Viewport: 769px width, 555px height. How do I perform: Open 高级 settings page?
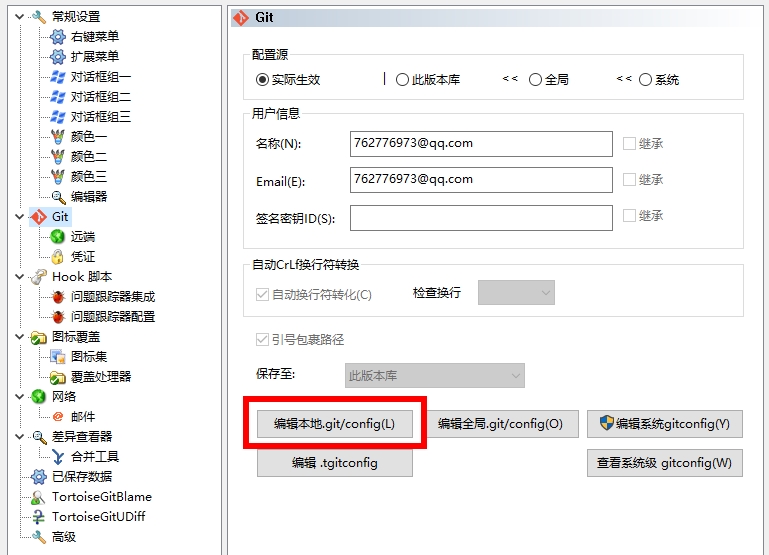coord(64,537)
